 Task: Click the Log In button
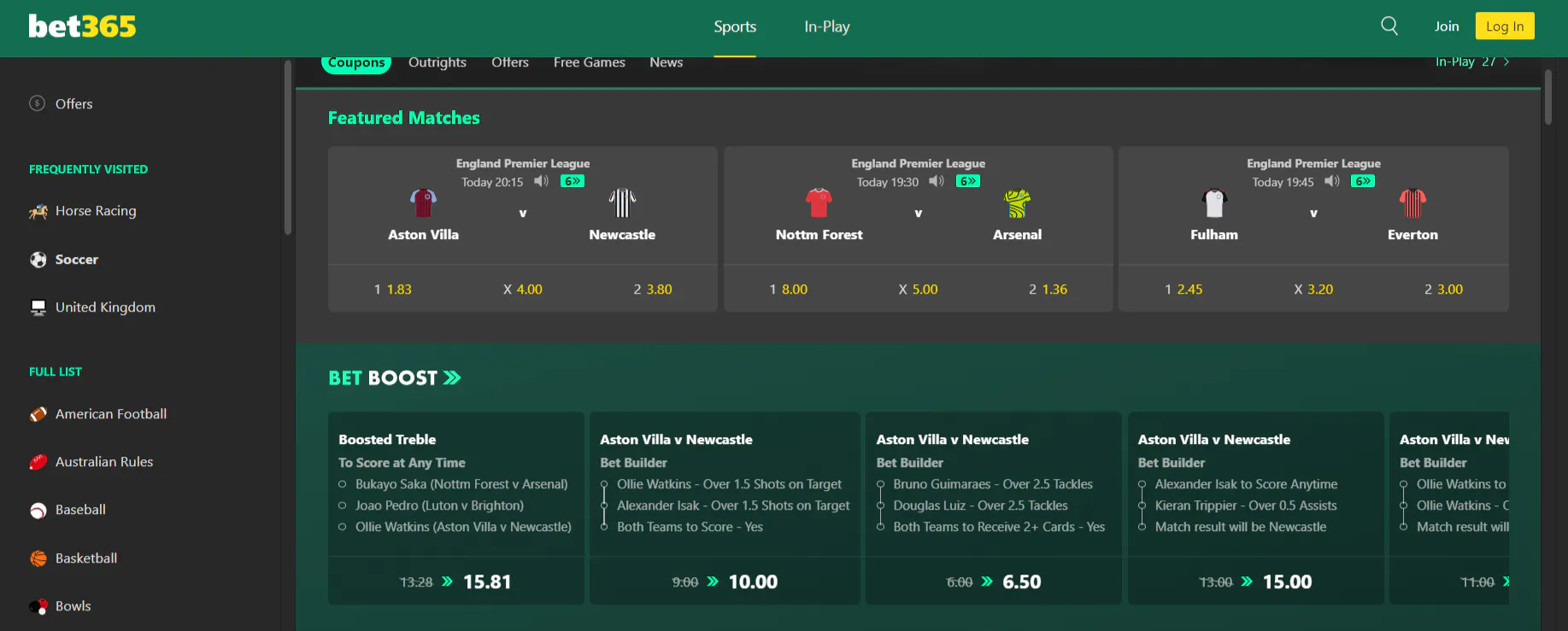1505,26
